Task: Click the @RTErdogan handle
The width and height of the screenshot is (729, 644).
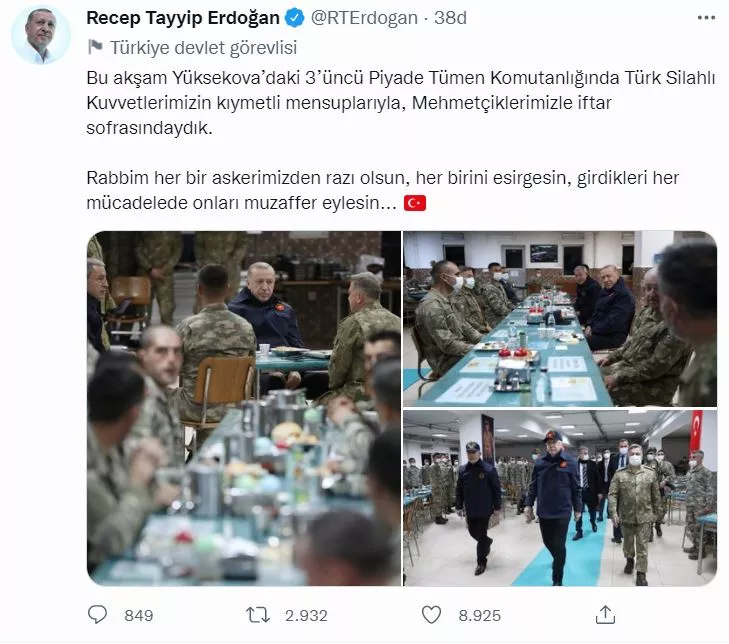Action: point(364,18)
